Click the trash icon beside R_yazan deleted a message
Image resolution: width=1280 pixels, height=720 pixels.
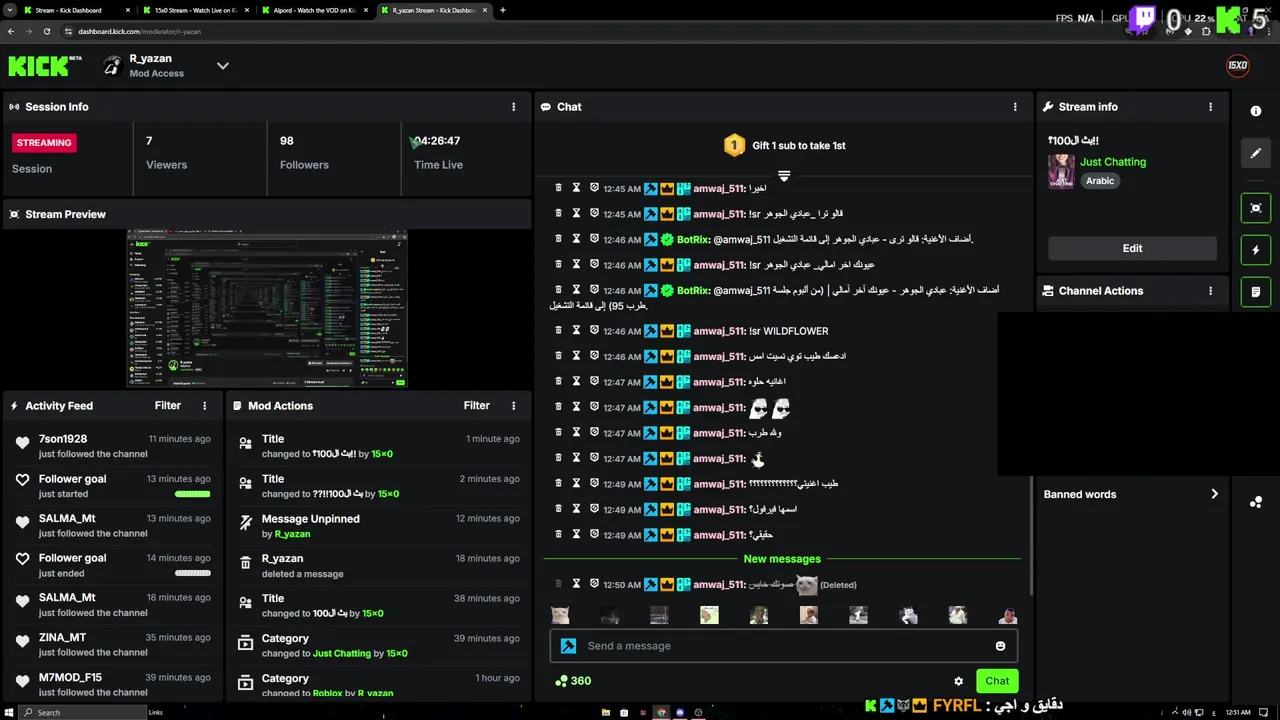tap(245, 563)
